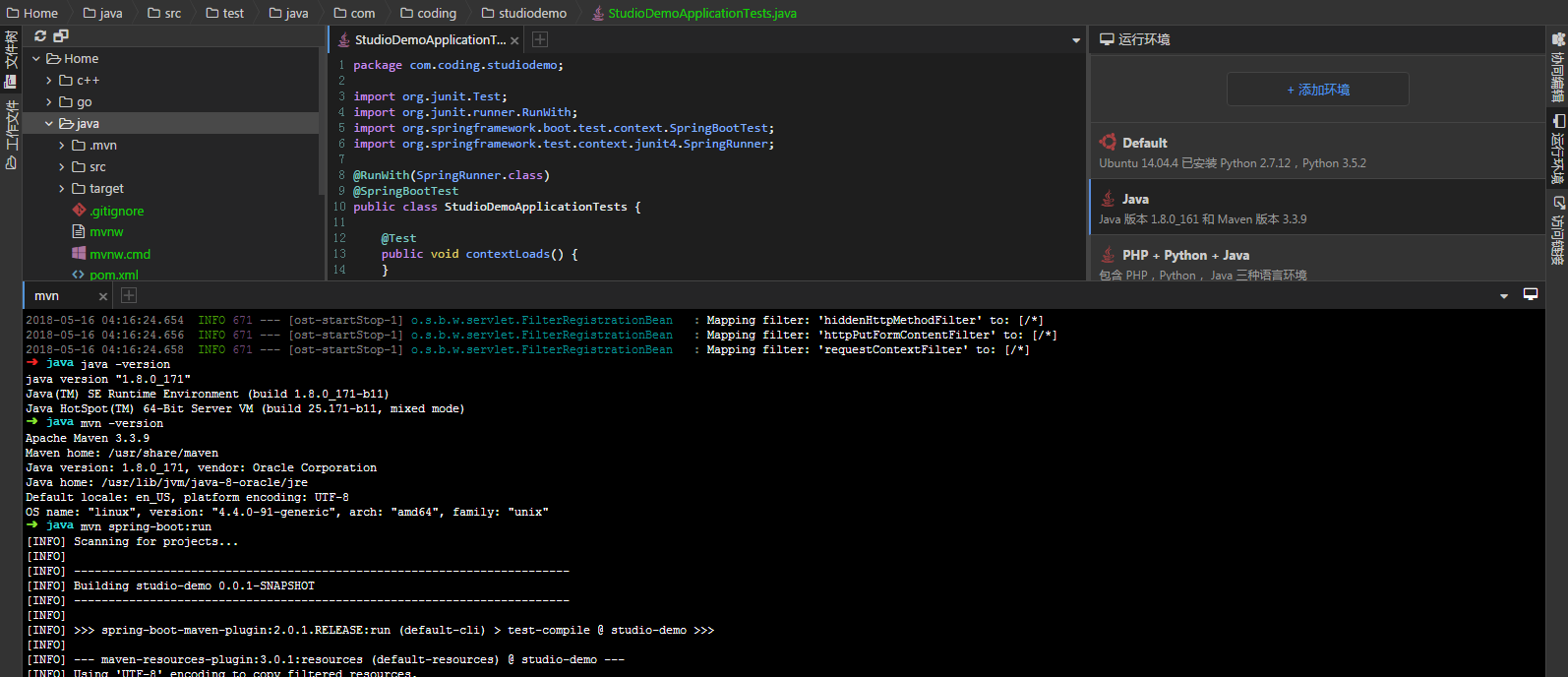This screenshot has height=677, width=1568.
Task: Click the 添加环境 add environment button
Action: (x=1317, y=90)
